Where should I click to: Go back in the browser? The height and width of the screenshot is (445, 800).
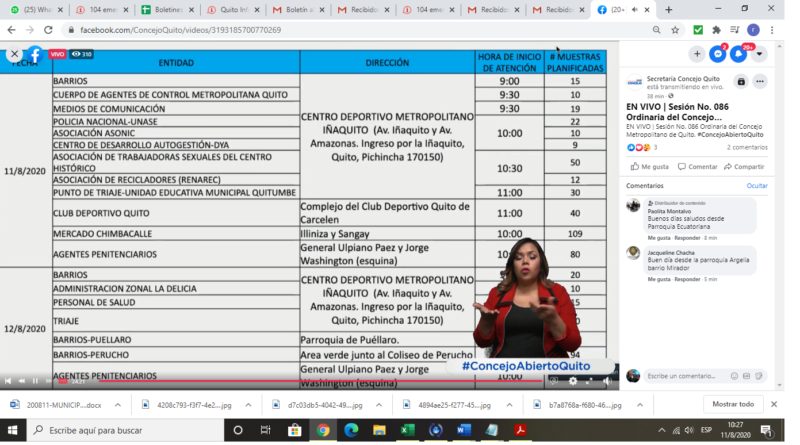11,30
